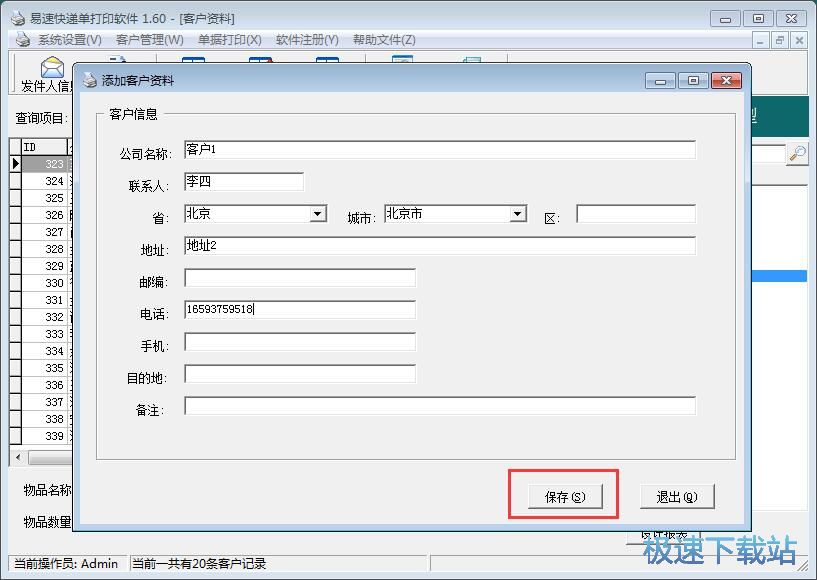This screenshot has height=580, width=817.
Task: Click the 保存(S) button
Action: click(x=565, y=497)
